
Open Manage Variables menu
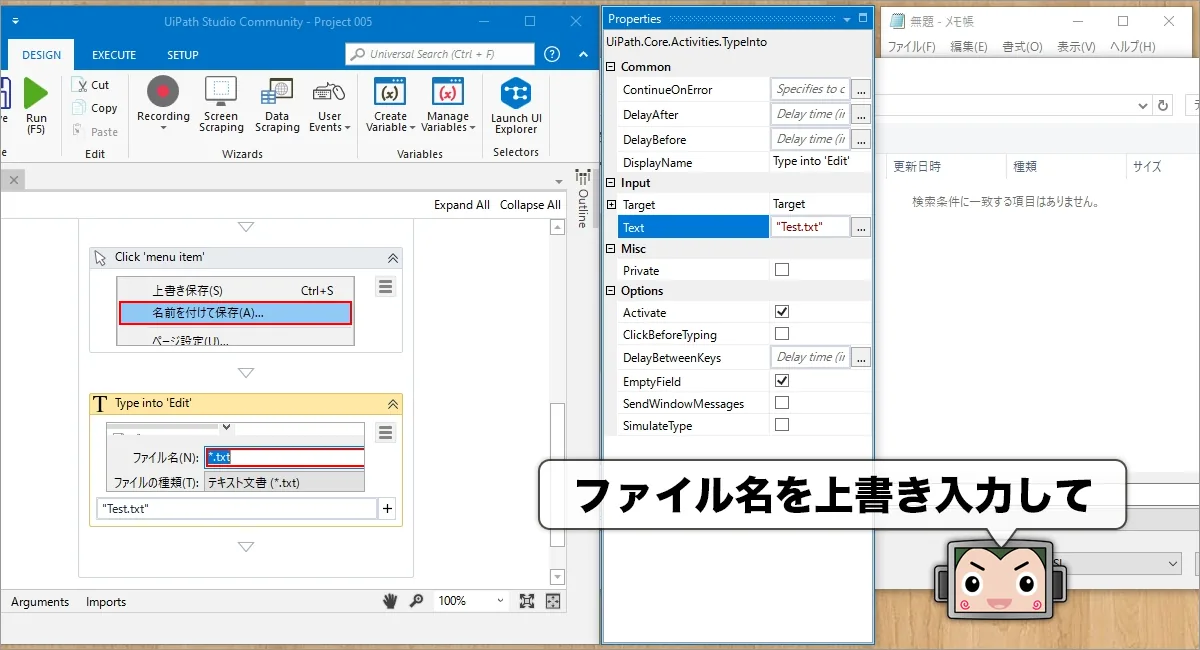449,105
